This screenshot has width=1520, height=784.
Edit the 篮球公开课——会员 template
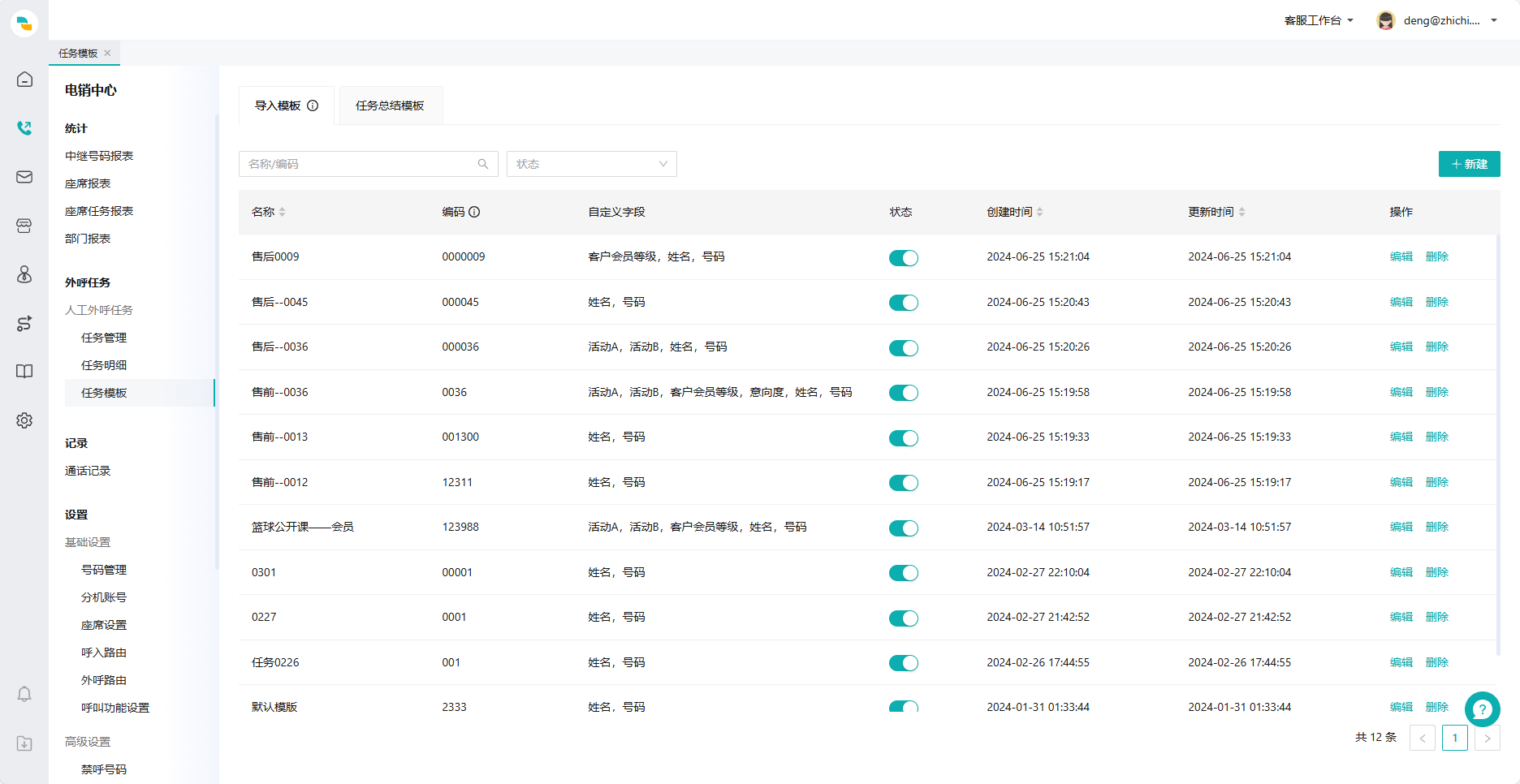point(1401,527)
